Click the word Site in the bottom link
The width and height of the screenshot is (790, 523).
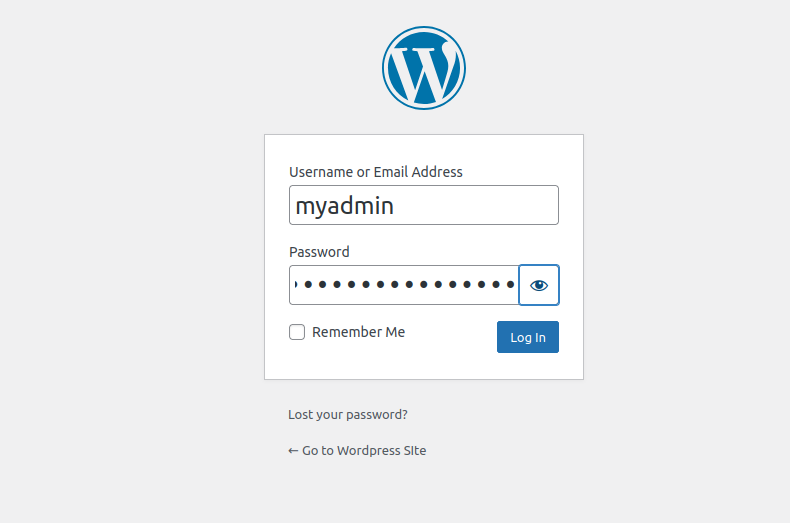(414, 450)
